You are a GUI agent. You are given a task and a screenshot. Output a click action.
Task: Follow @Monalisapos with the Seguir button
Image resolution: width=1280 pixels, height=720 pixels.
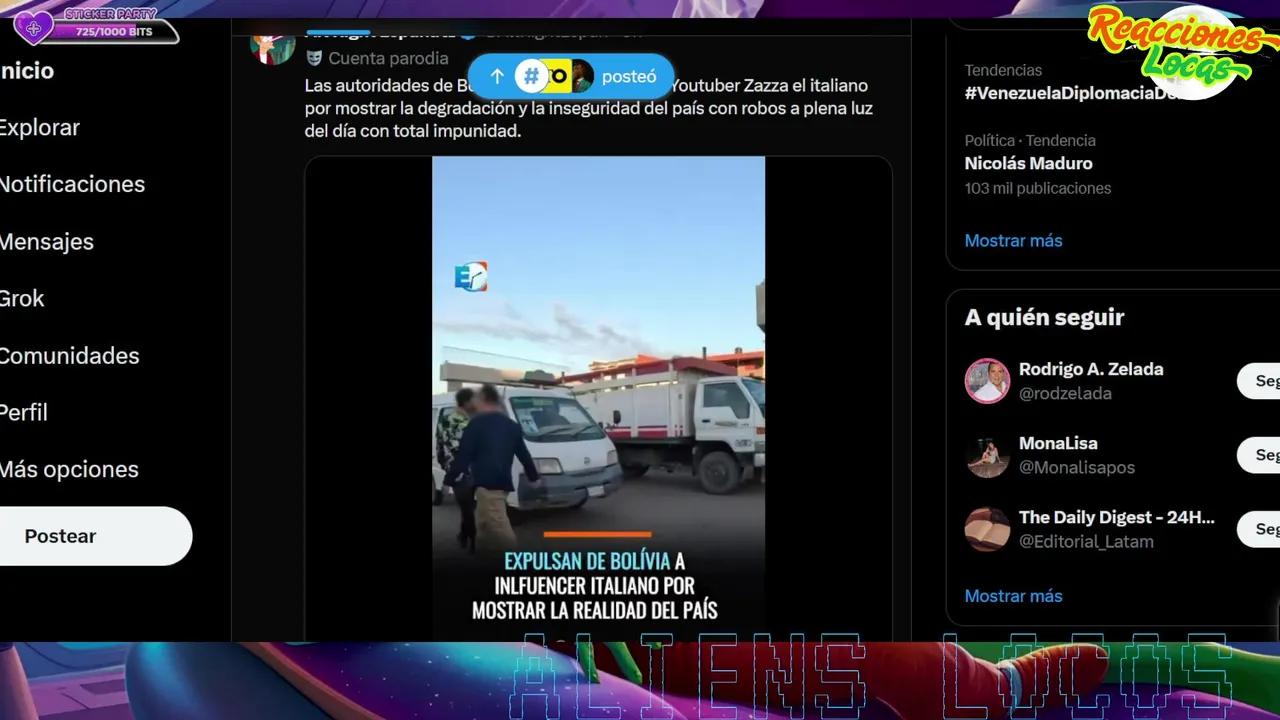pos(1259,455)
